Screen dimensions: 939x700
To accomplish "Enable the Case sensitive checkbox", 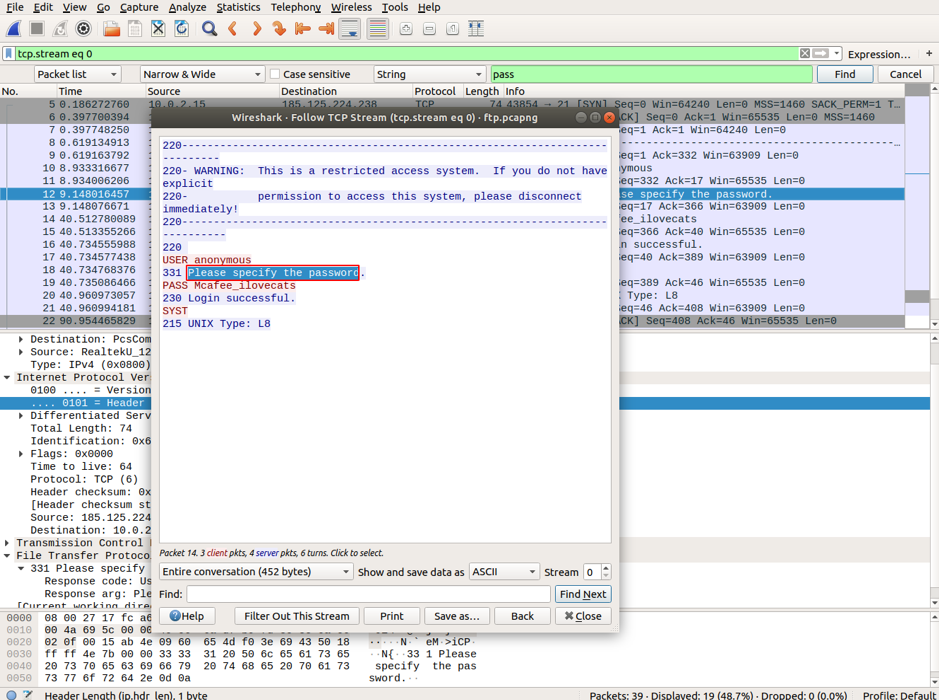I will (x=275, y=74).
